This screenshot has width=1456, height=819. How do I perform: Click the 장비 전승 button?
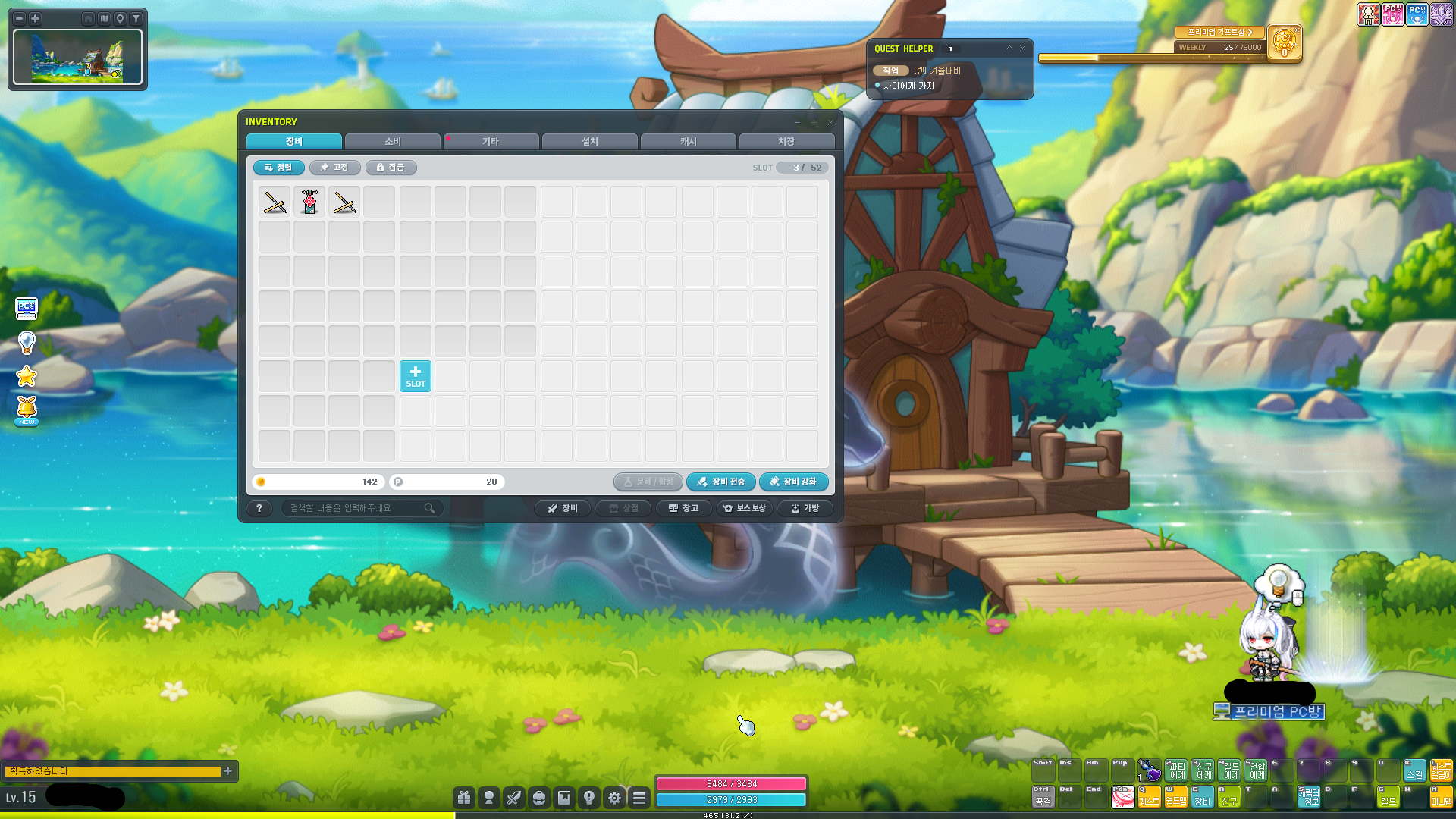pos(721,482)
